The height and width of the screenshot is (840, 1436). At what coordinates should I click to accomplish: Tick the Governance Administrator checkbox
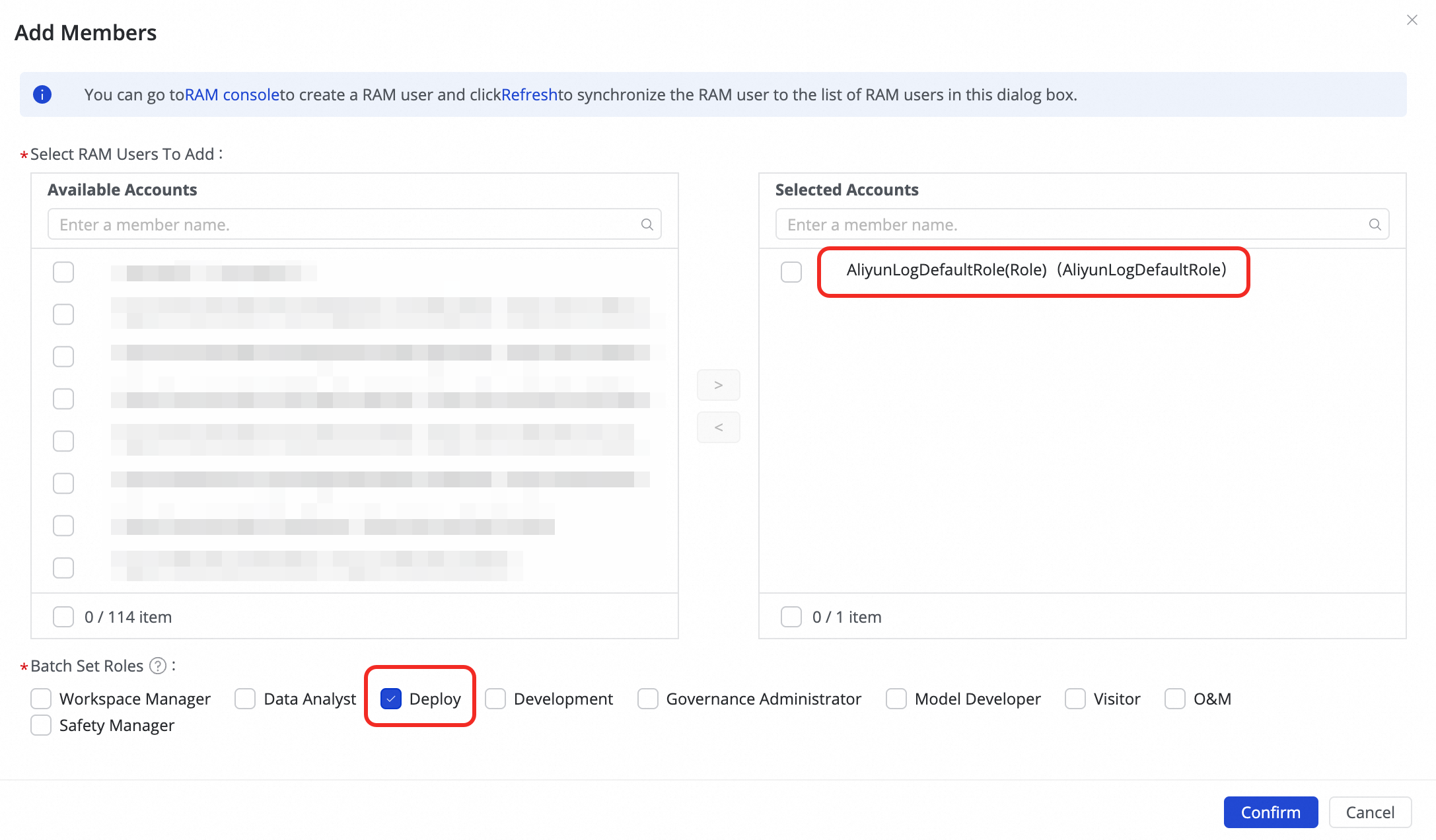pyautogui.click(x=647, y=699)
